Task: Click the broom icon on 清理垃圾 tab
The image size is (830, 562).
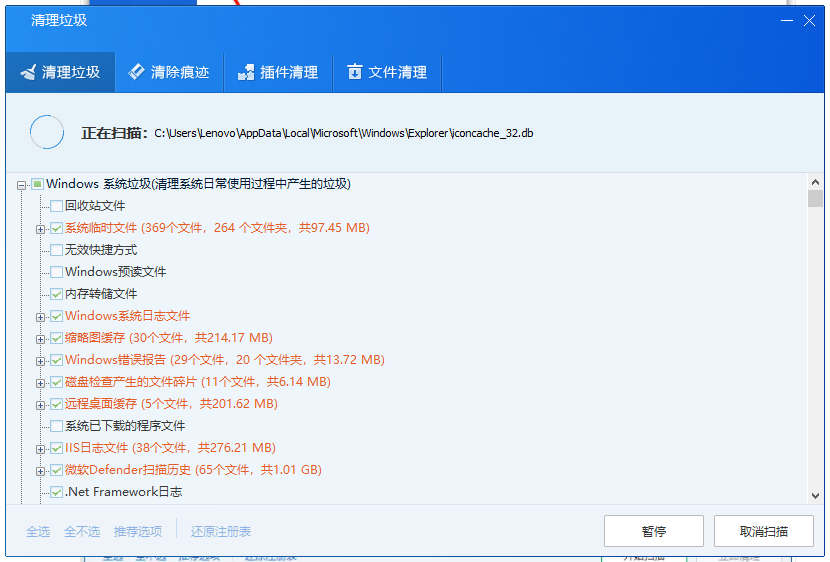Action: 29,72
